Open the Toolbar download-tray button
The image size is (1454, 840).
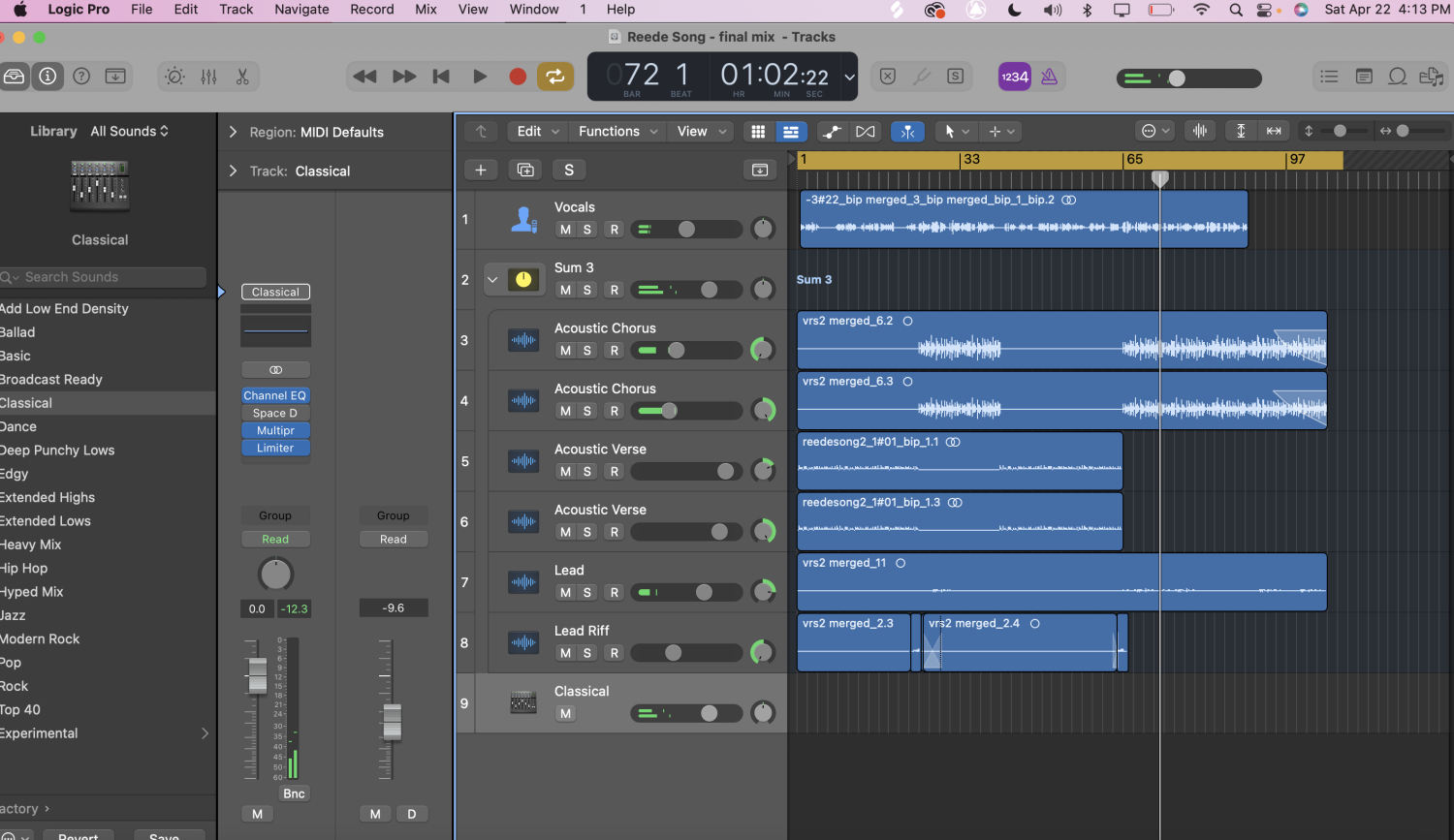115,77
